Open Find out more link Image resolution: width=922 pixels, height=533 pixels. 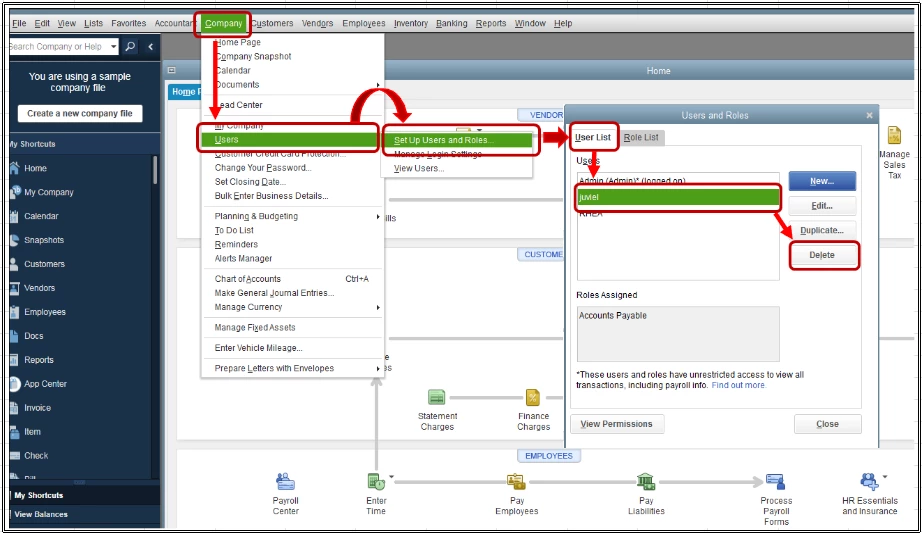(x=738, y=385)
